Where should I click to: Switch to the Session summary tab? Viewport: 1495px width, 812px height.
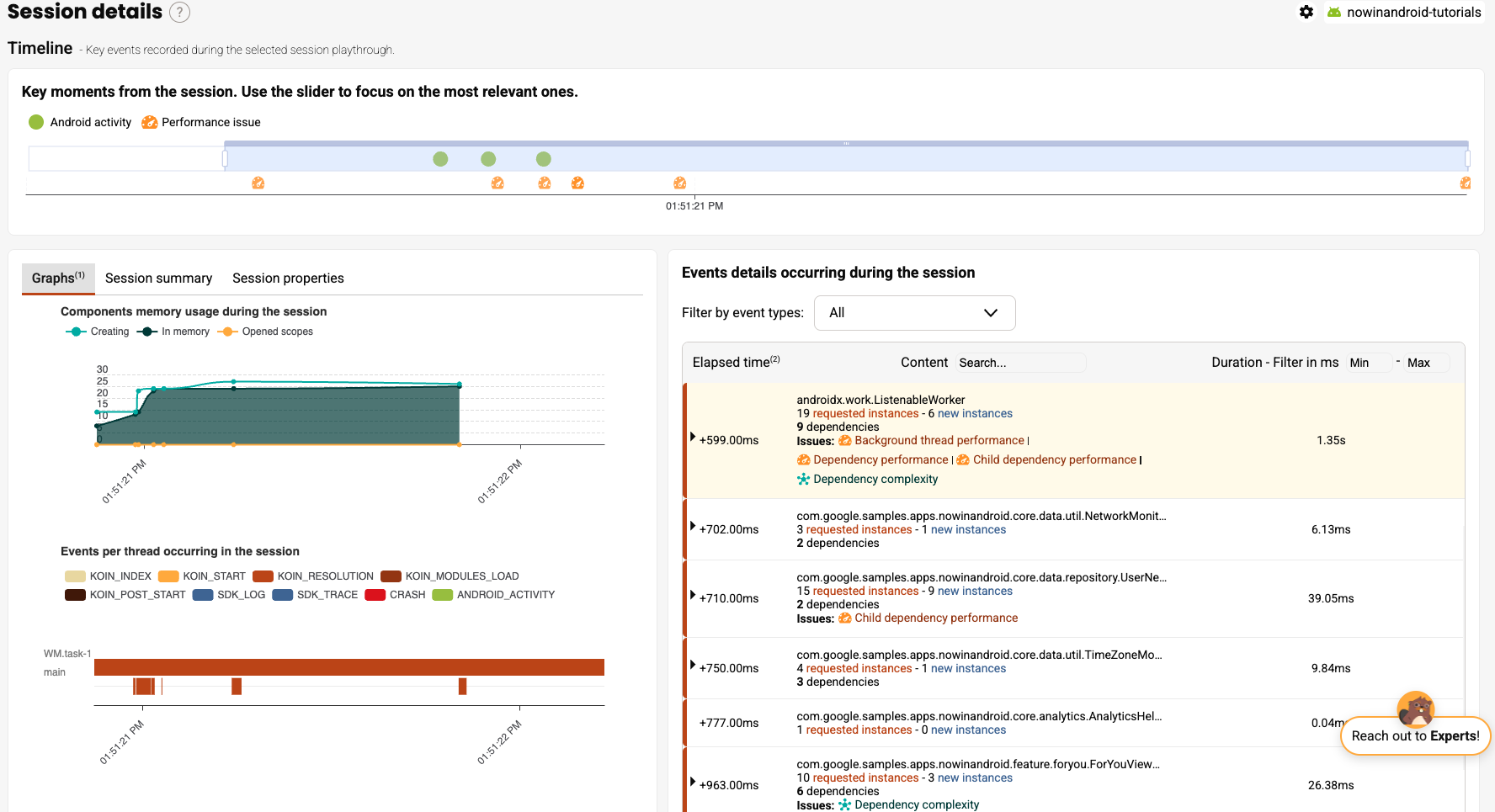158,279
